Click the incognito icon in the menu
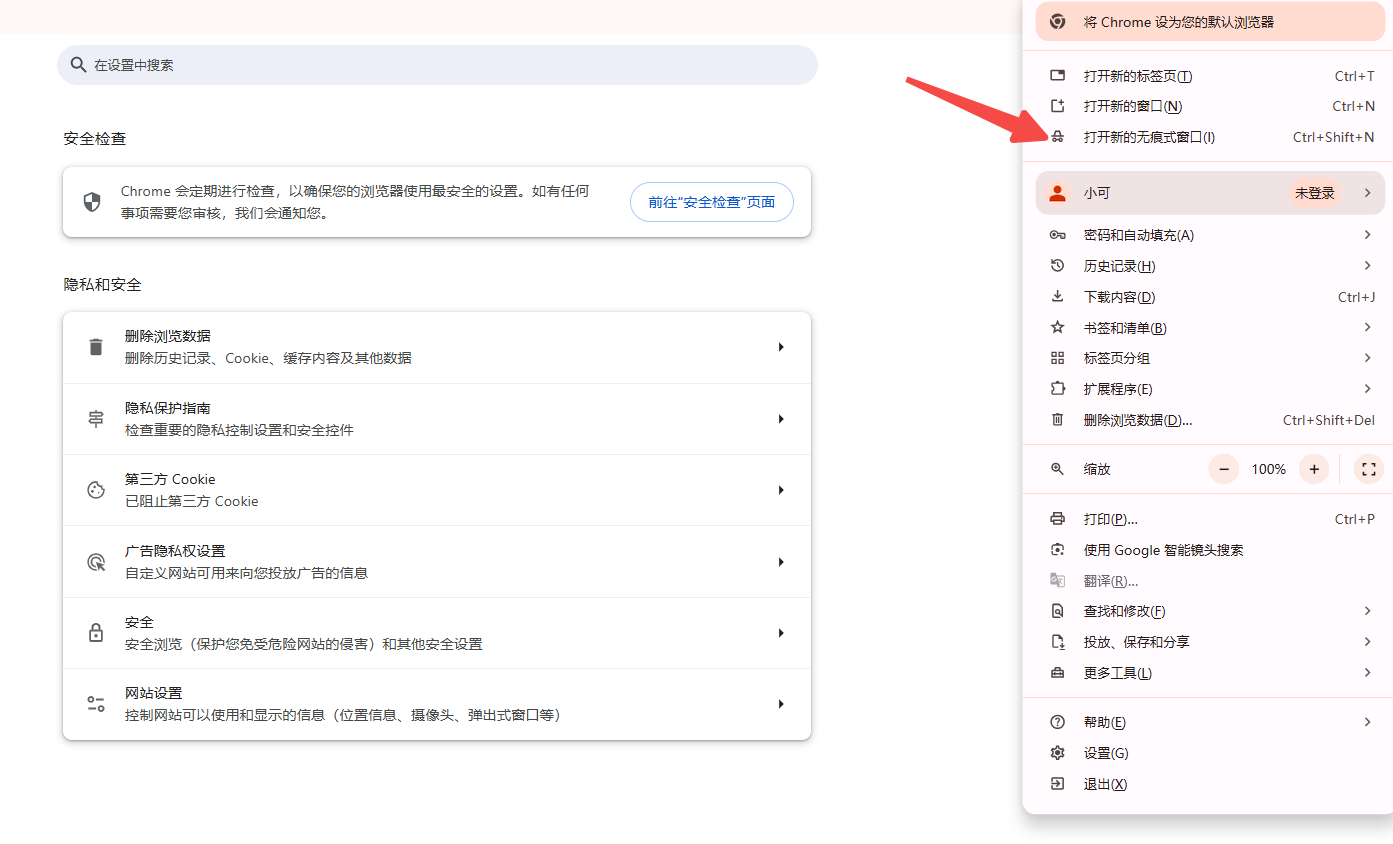The image size is (1393, 844). [1058, 137]
